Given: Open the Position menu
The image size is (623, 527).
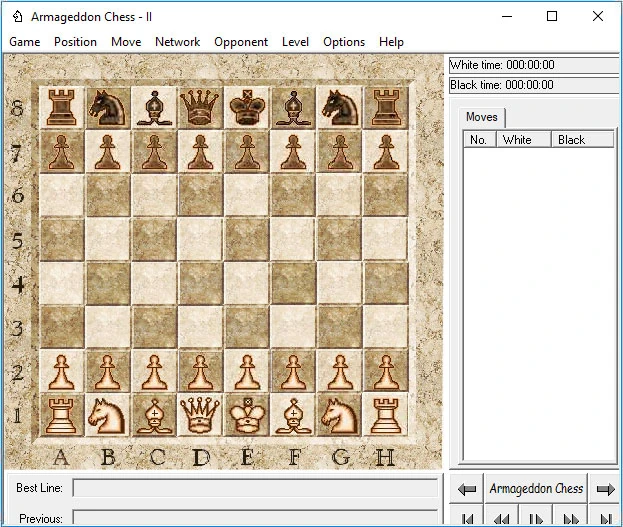Looking at the screenshot, I should point(75,42).
